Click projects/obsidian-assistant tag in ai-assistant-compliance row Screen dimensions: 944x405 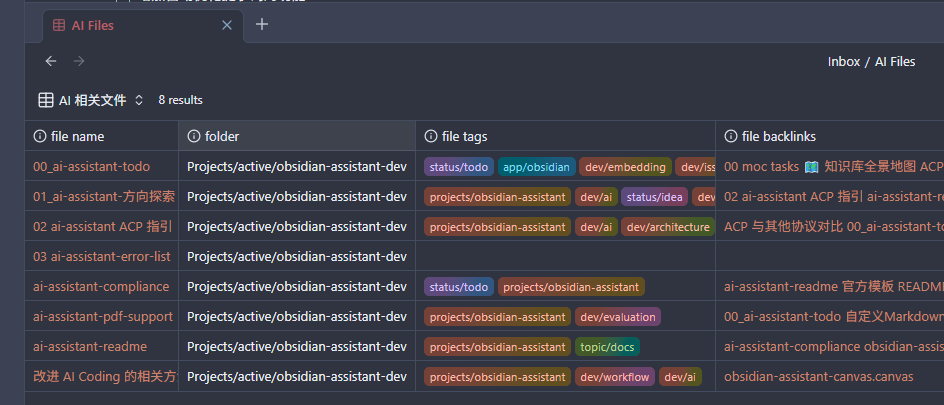(x=571, y=288)
